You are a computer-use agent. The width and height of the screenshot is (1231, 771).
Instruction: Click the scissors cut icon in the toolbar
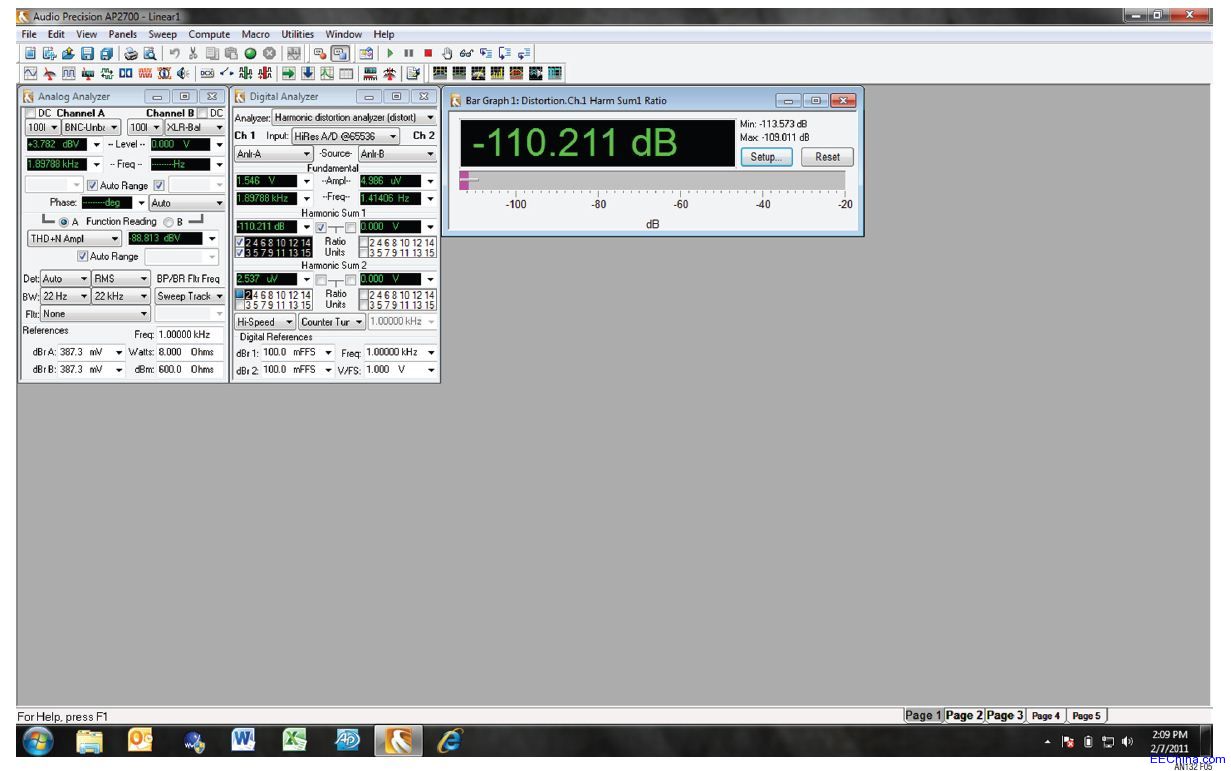pyautogui.click(x=193, y=53)
